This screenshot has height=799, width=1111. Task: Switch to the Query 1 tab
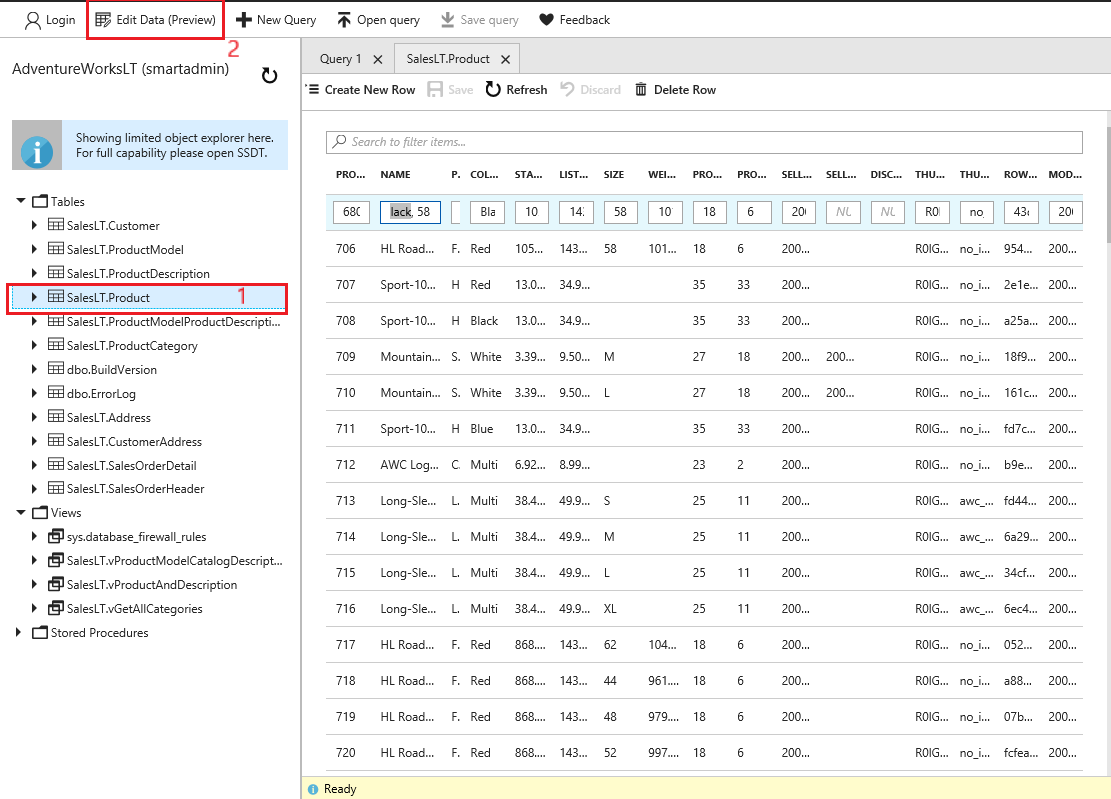coord(341,59)
